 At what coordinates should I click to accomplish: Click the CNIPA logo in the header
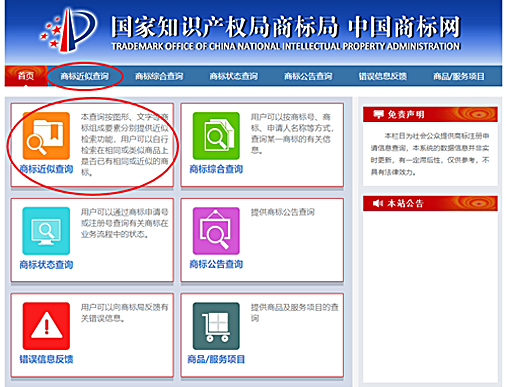point(68,31)
